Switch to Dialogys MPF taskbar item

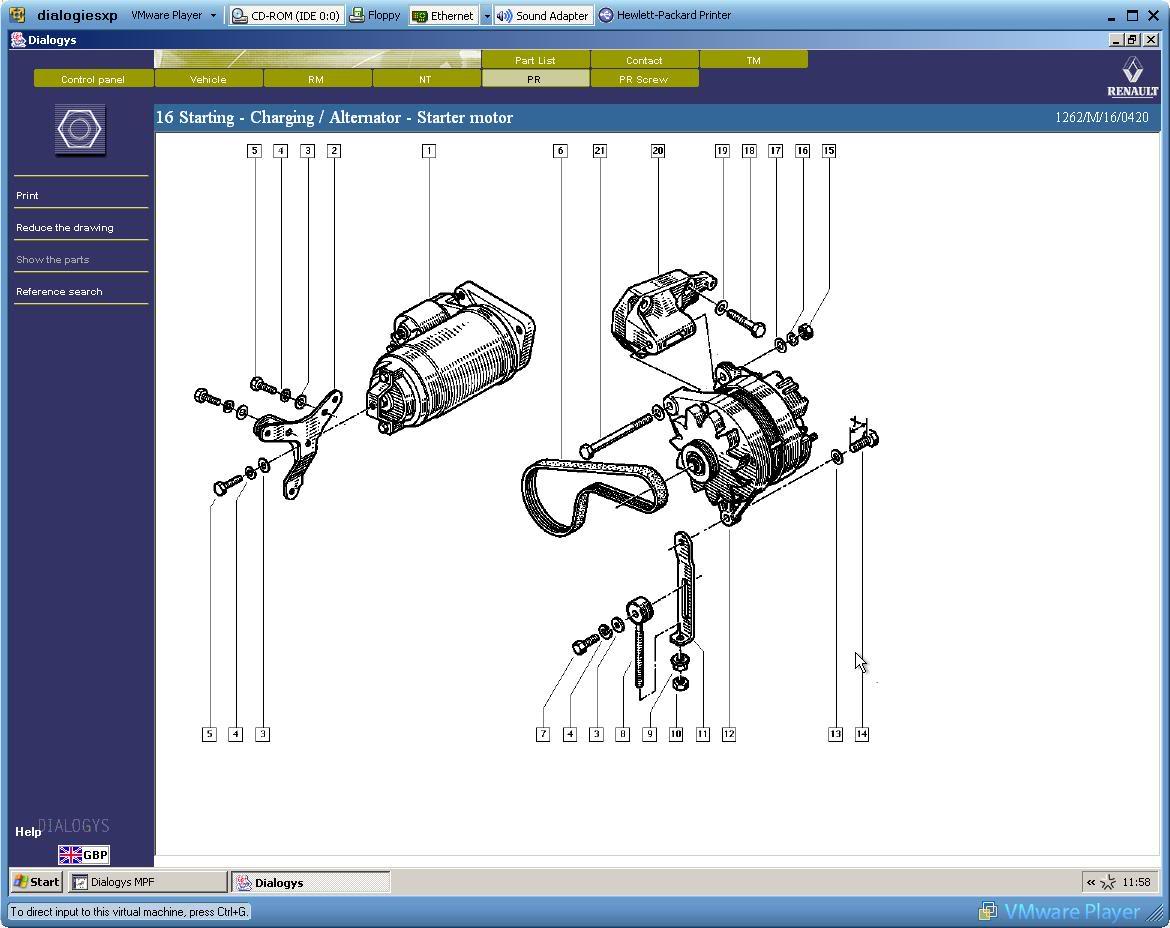click(148, 882)
